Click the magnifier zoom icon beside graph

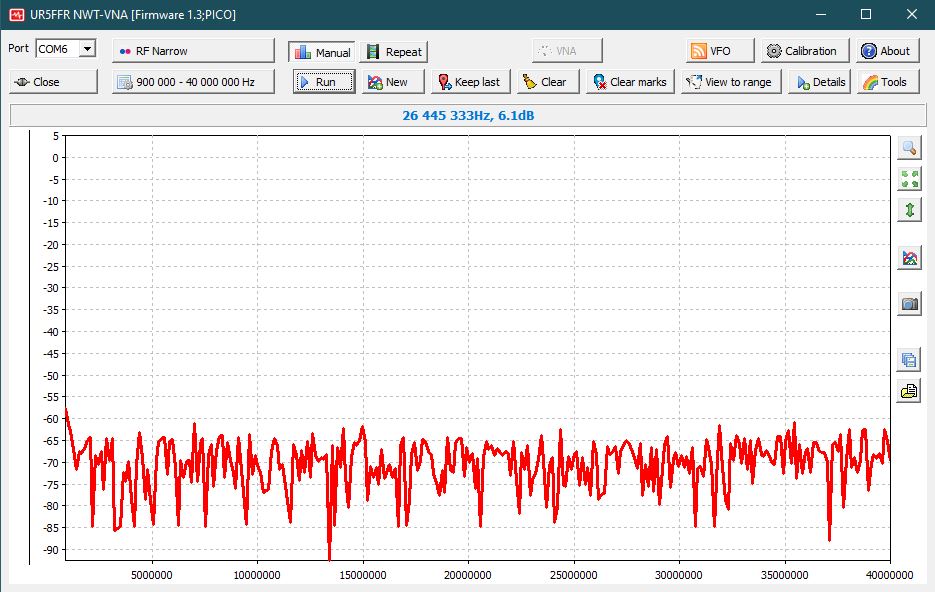point(909,148)
